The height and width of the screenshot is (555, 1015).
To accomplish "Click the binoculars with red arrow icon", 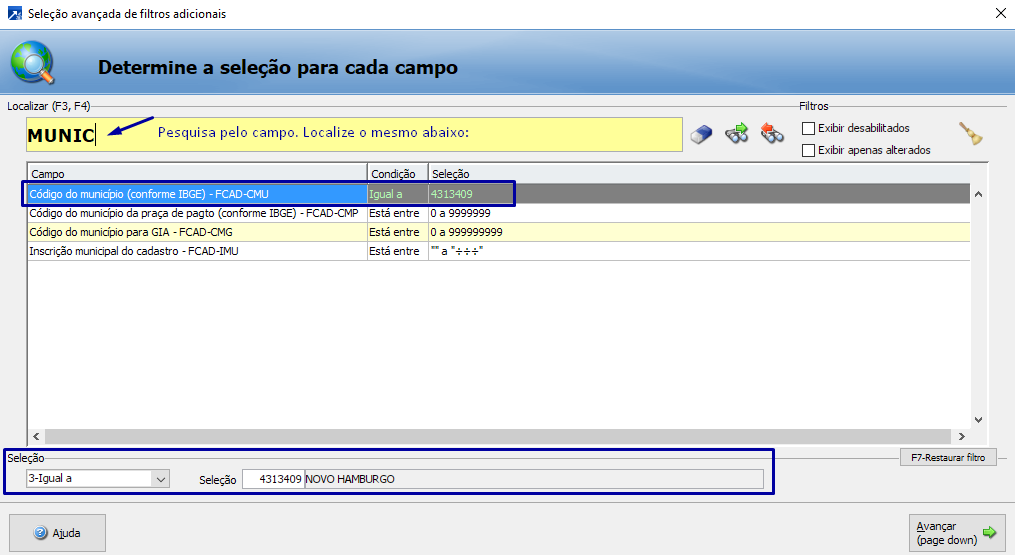I will pyautogui.click(x=772, y=133).
